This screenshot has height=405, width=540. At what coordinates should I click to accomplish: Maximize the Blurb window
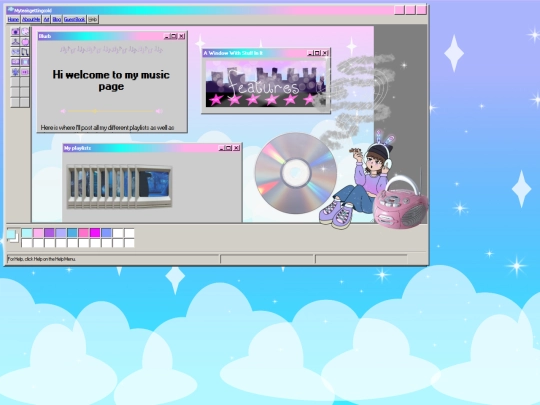tap(174, 36)
